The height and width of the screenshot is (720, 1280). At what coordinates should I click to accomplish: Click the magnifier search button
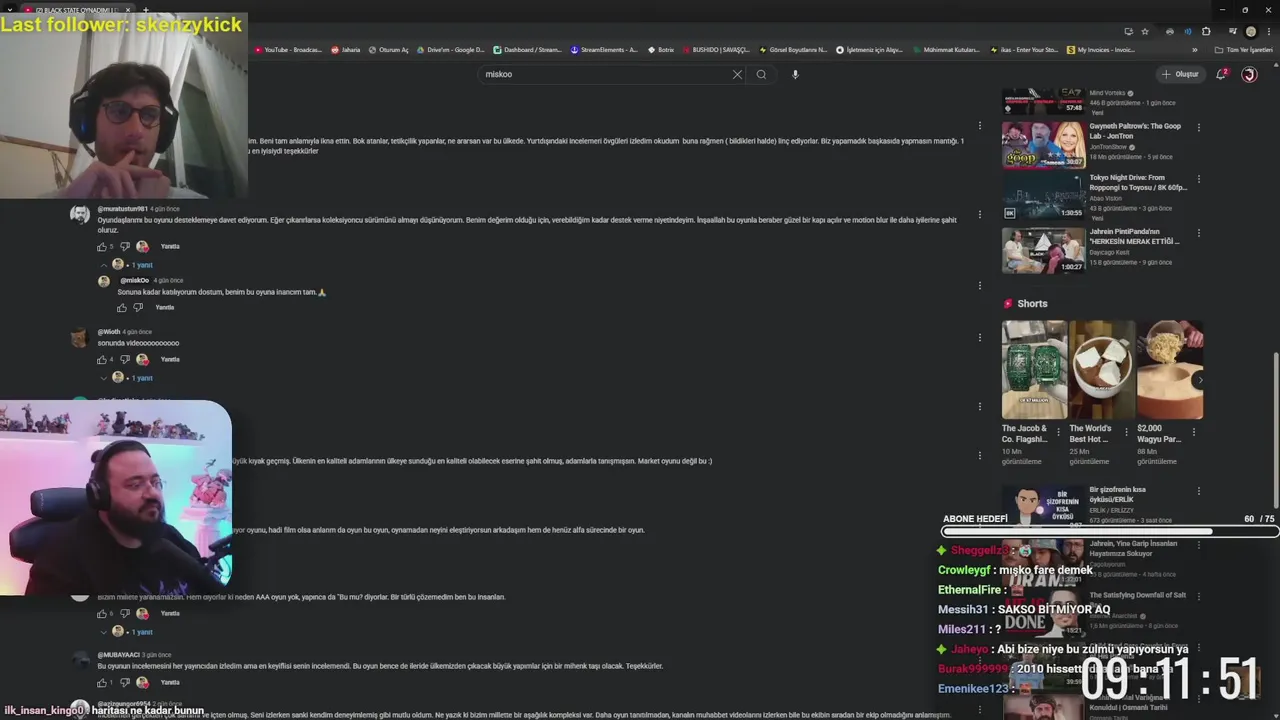click(761, 74)
